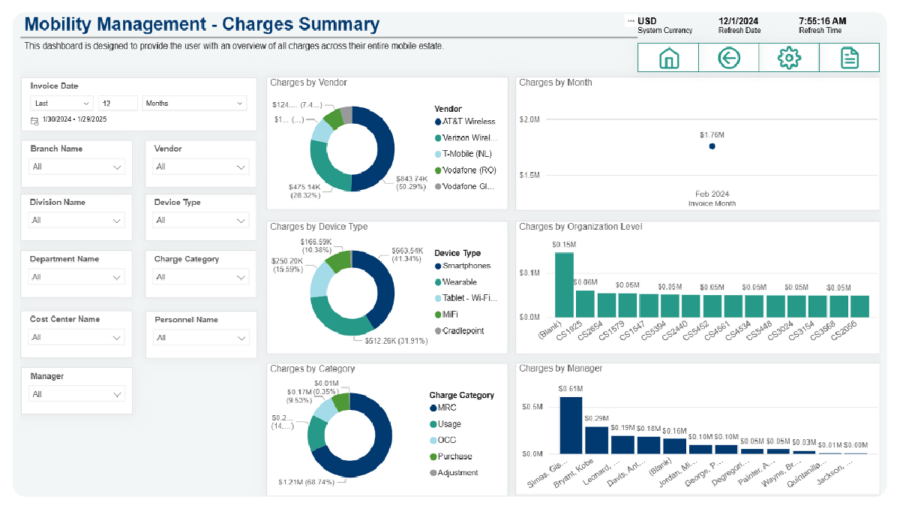Expand the Device Type filter dropdown
The image size is (900, 509).
(201, 220)
